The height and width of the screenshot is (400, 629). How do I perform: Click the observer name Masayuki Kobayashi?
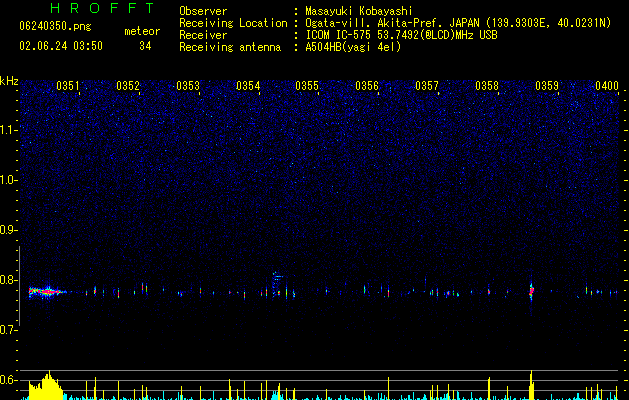(x=359, y=11)
